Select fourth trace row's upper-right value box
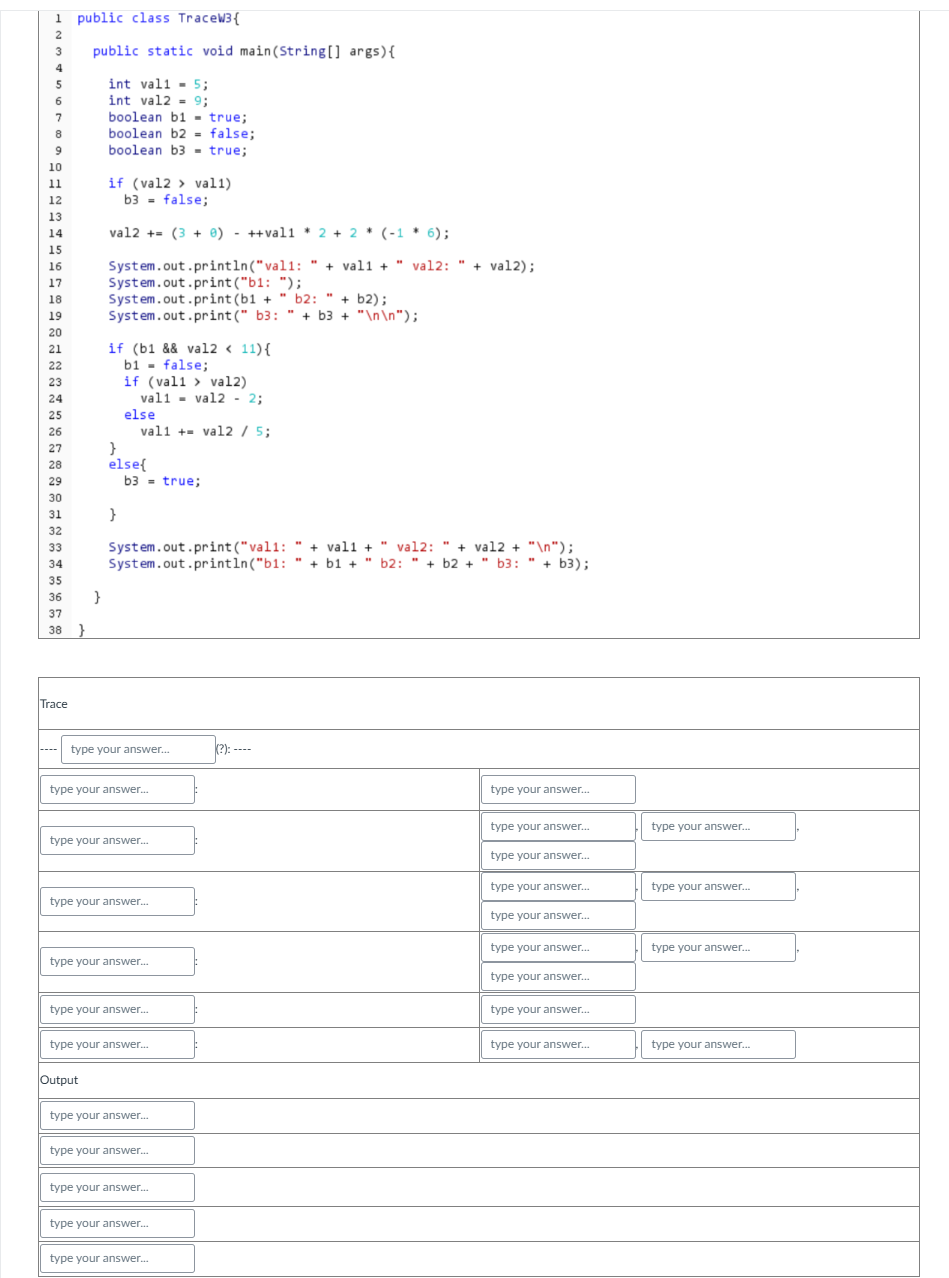The width and height of the screenshot is (949, 1278). click(719, 947)
